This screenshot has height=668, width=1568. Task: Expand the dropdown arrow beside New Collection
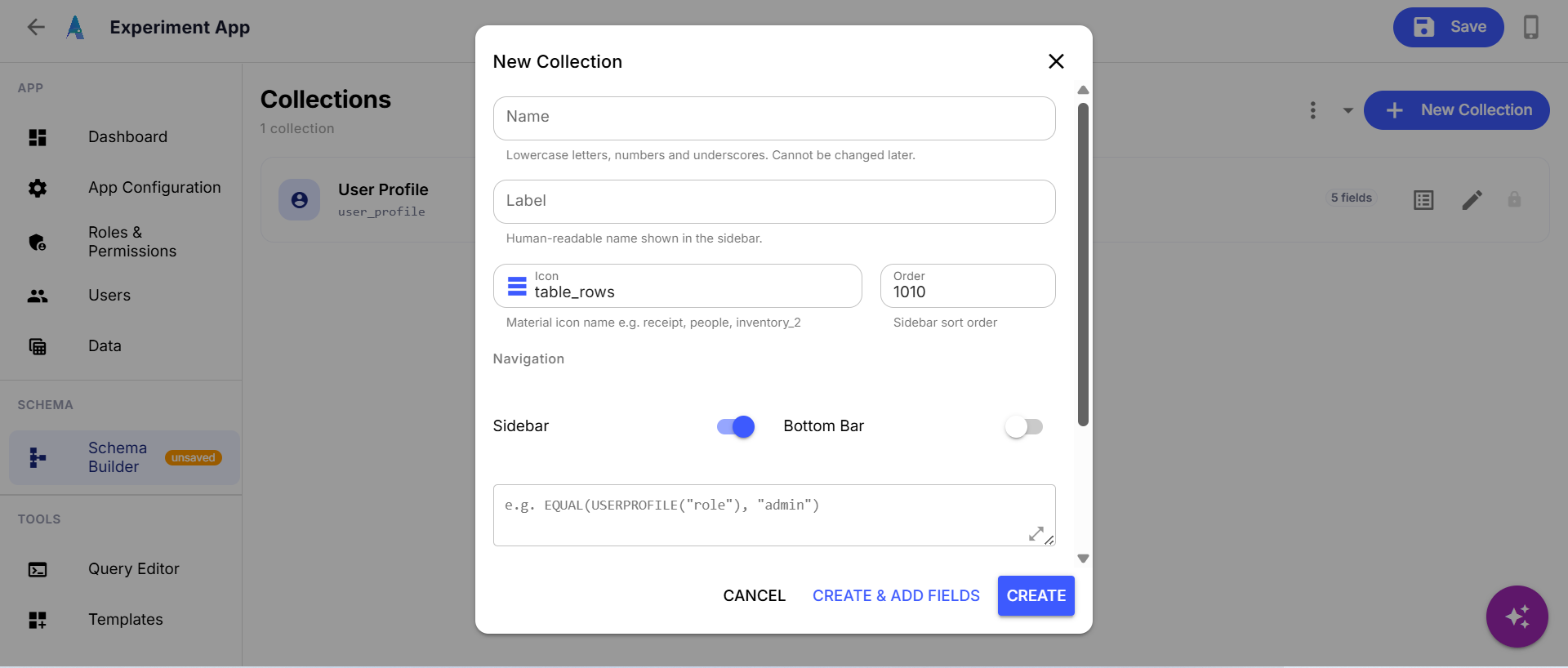(x=1347, y=110)
